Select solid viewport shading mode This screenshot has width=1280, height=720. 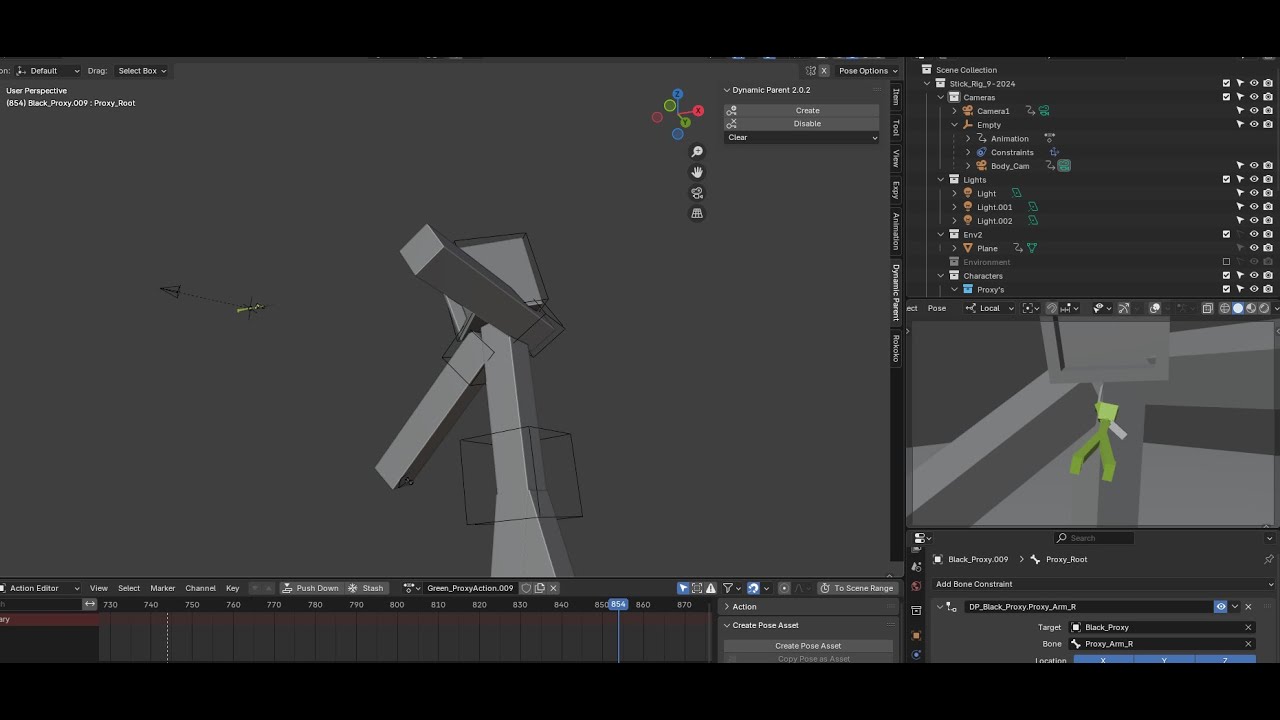1238,308
